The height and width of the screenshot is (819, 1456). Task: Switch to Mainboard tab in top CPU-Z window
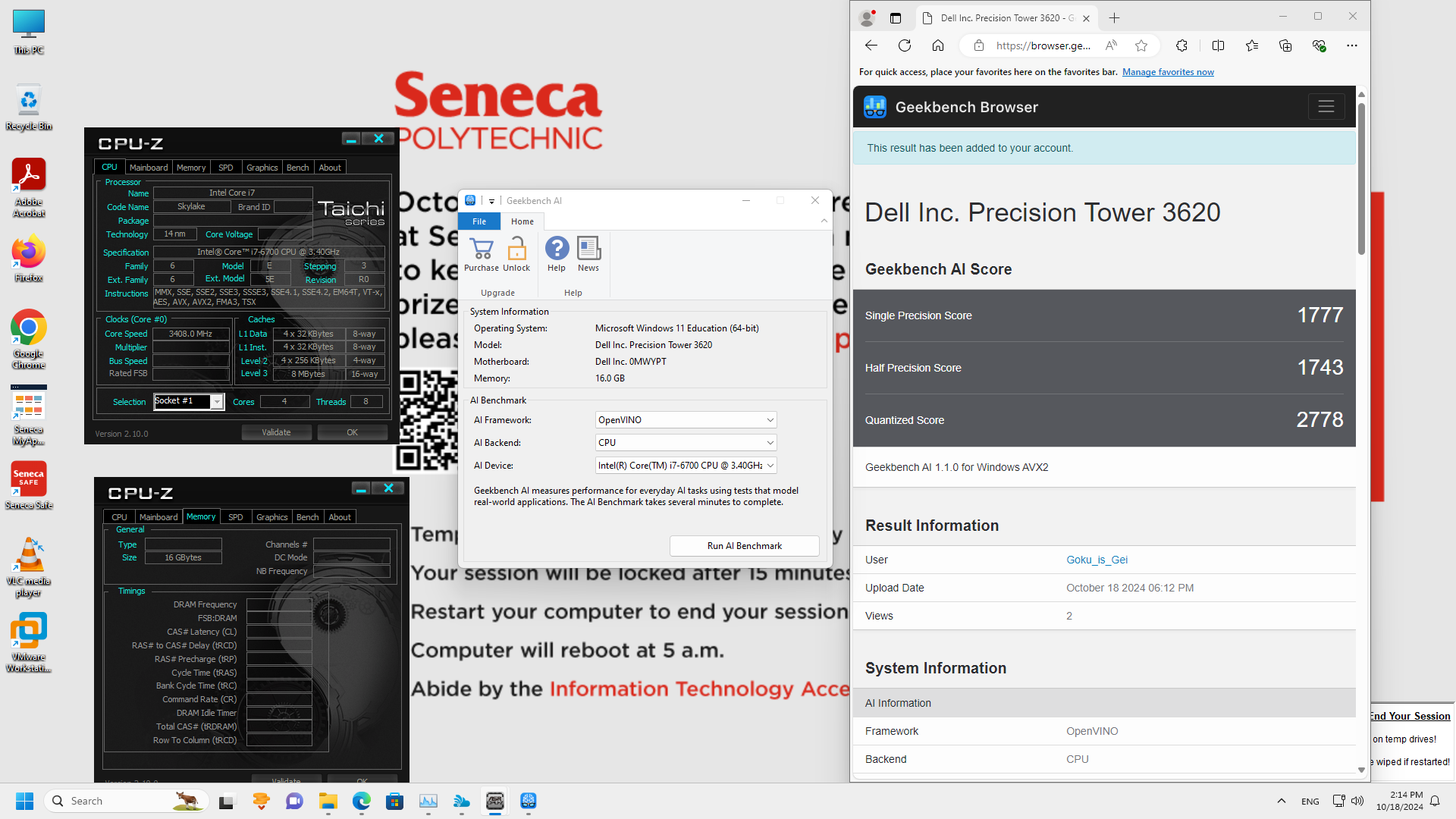coord(149,168)
